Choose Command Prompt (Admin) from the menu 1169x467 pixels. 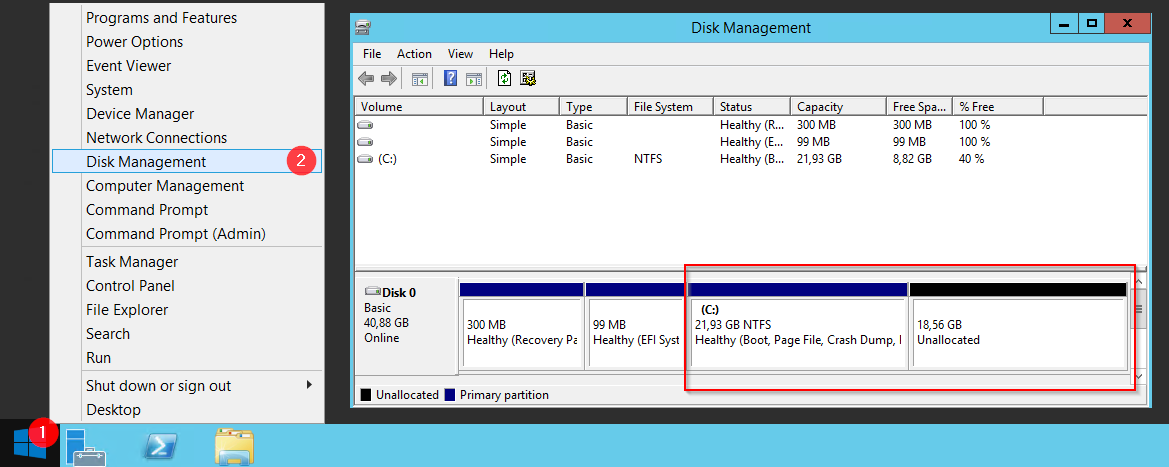pyautogui.click(x=175, y=234)
